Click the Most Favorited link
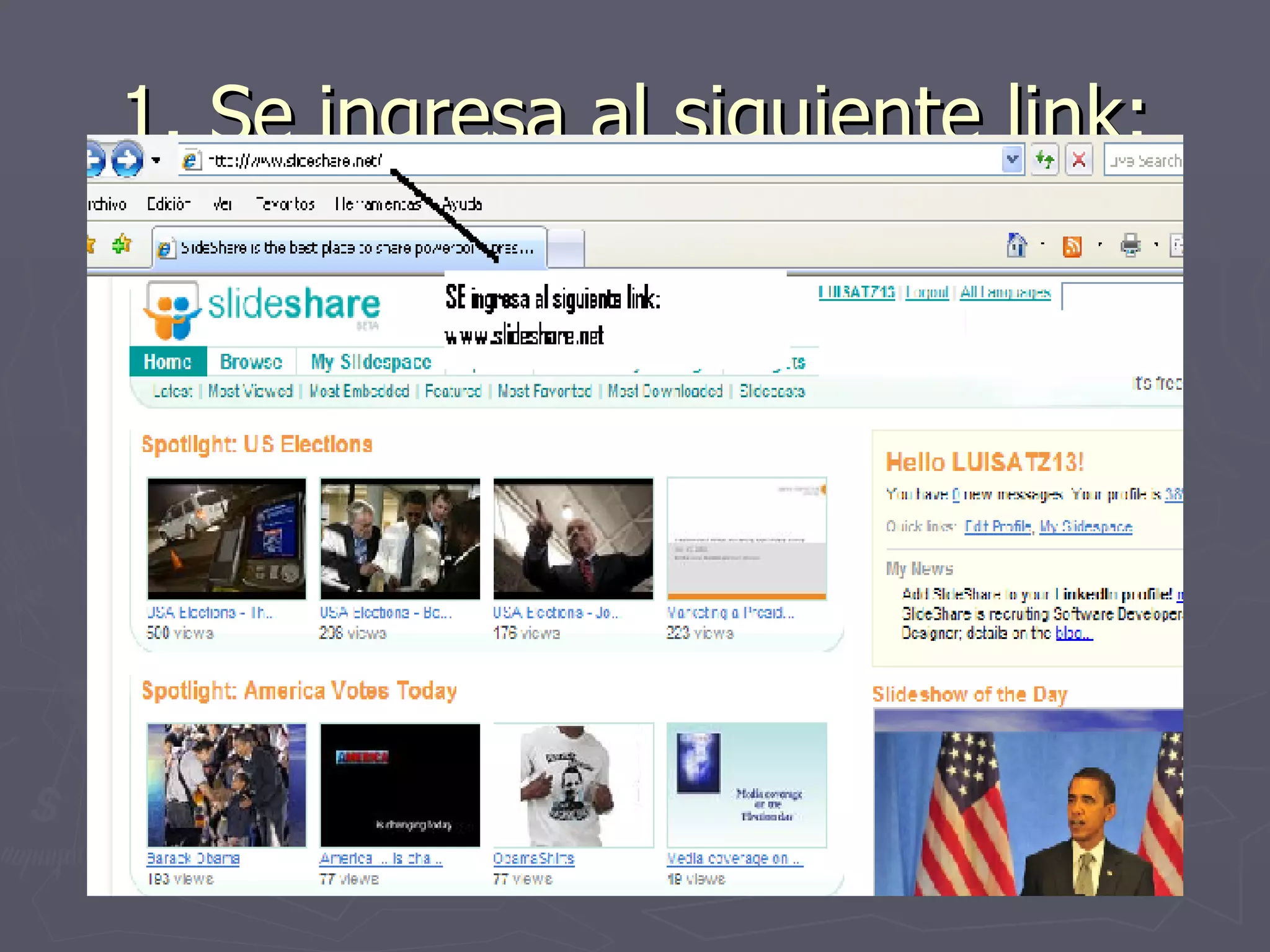 [544, 391]
